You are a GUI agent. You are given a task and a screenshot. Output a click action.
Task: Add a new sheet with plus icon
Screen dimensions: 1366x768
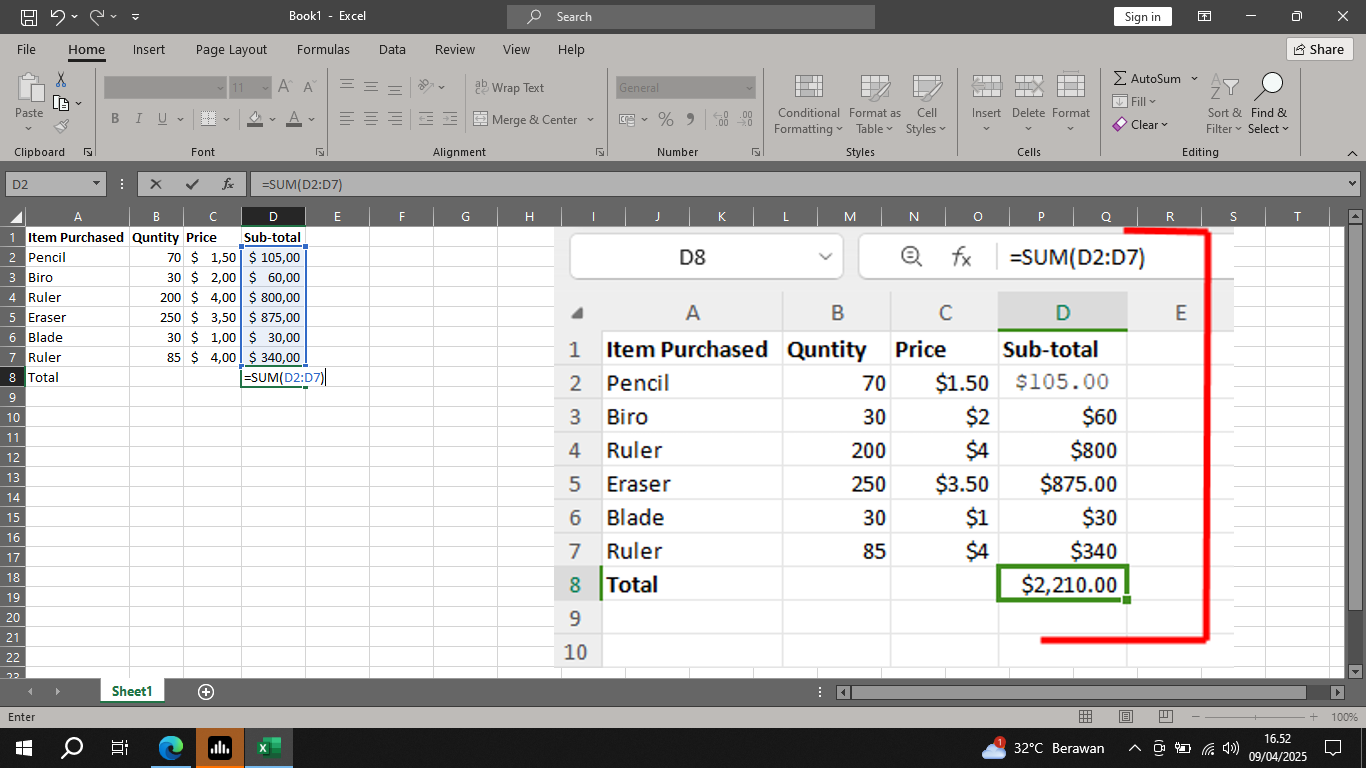(x=206, y=692)
